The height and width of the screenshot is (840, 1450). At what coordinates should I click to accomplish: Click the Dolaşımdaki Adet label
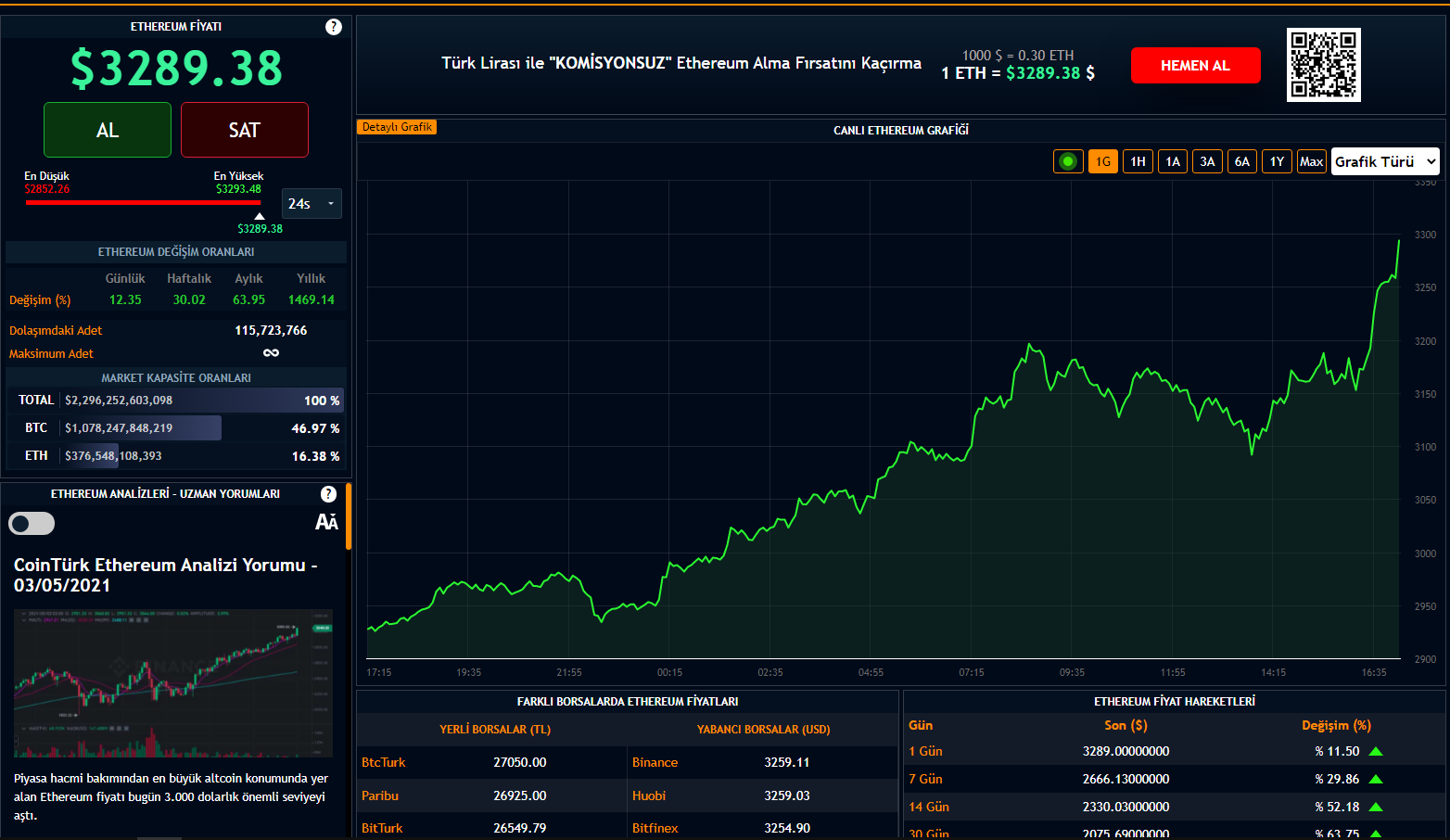point(56,331)
